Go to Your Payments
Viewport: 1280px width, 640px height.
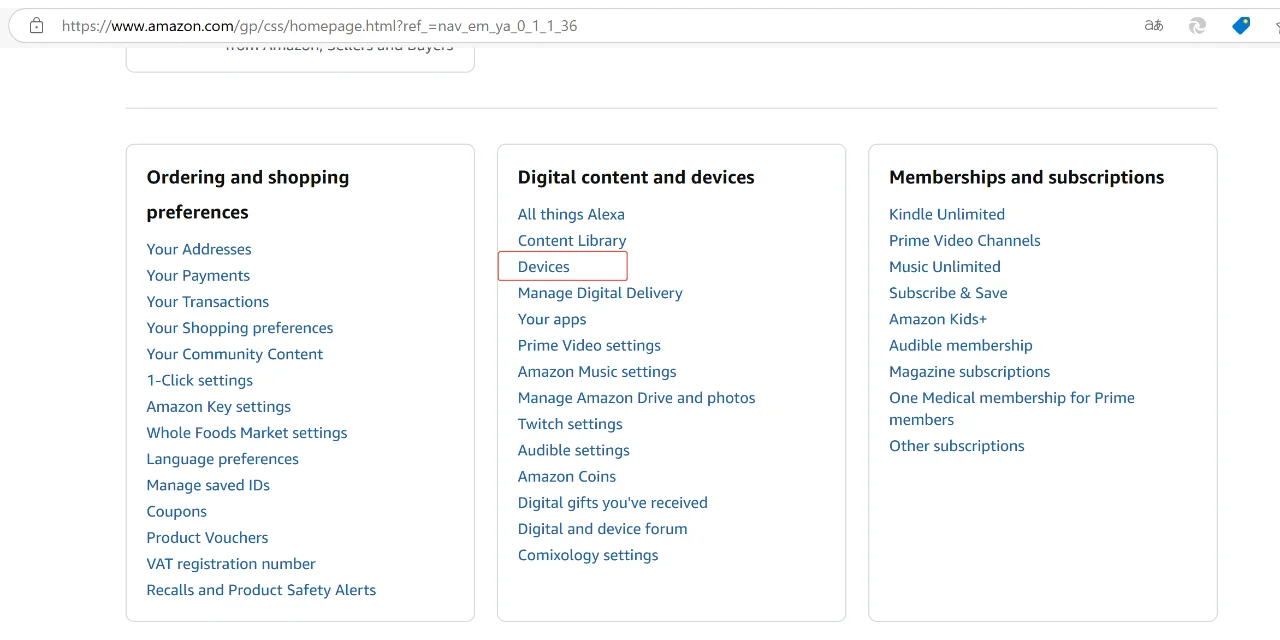click(198, 275)
